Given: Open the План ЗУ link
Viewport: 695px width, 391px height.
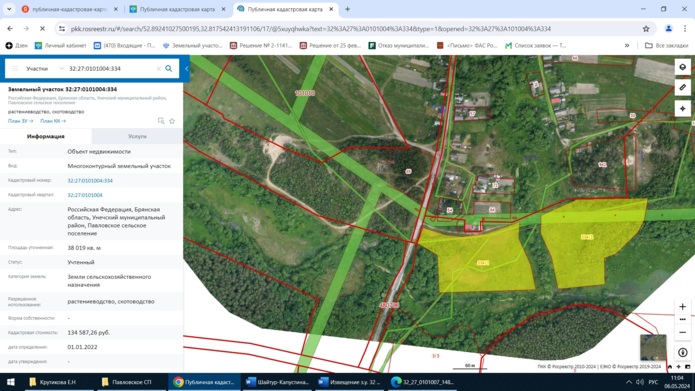Looking at the screenshot, I should tap(20, 121).
